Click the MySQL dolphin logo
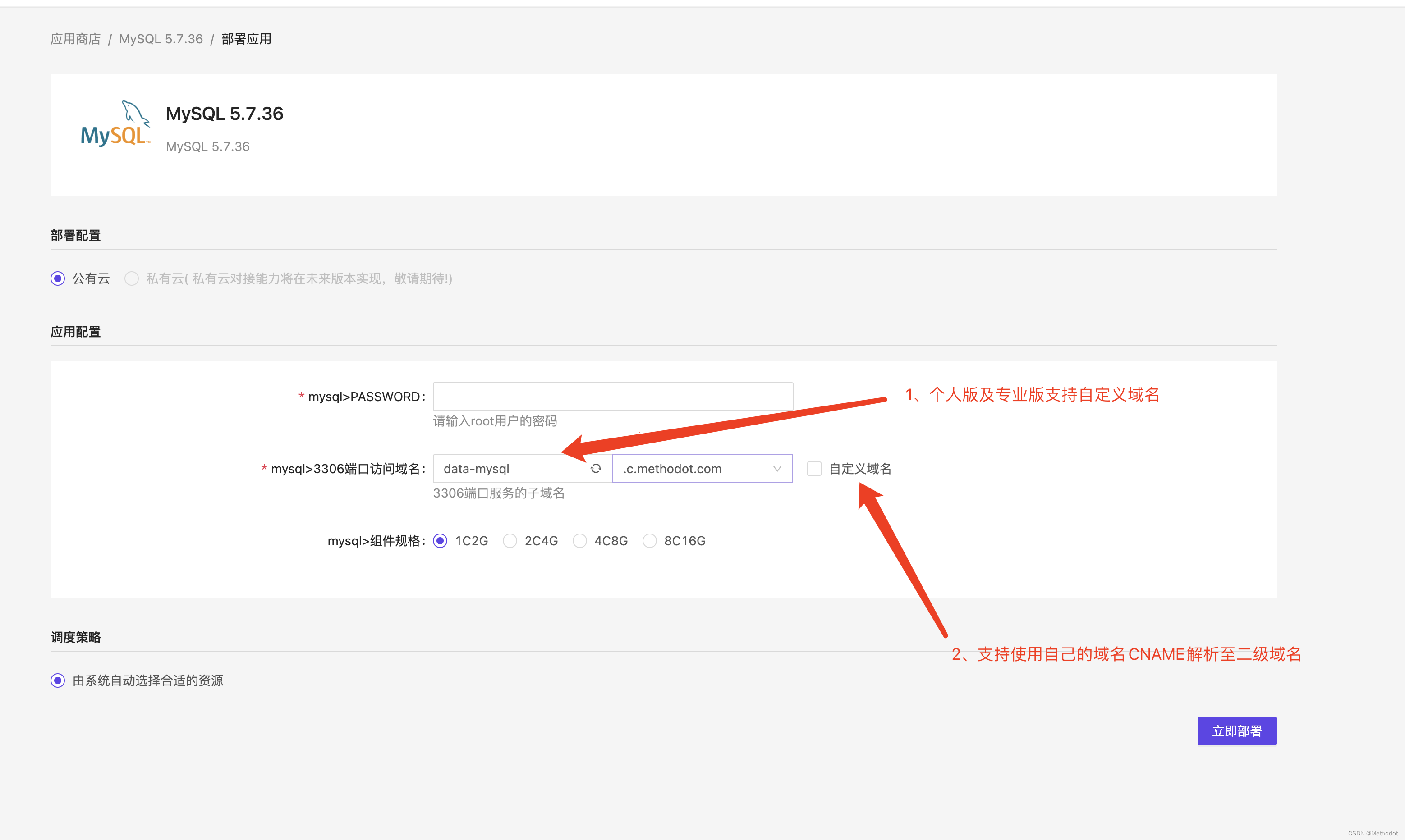Screen dimensions: 1405x840 [115, 124]
